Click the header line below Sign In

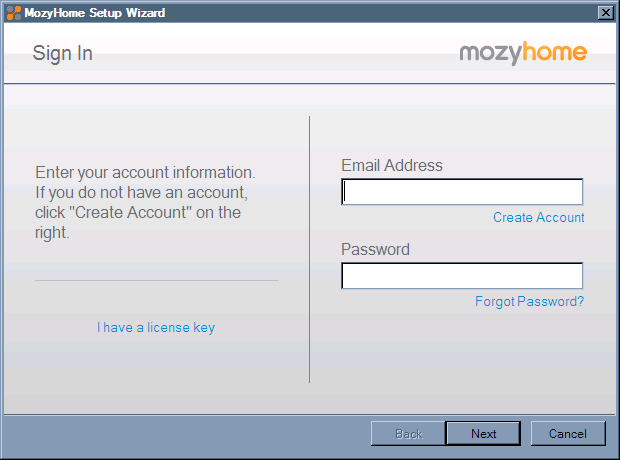click(310, 84)
